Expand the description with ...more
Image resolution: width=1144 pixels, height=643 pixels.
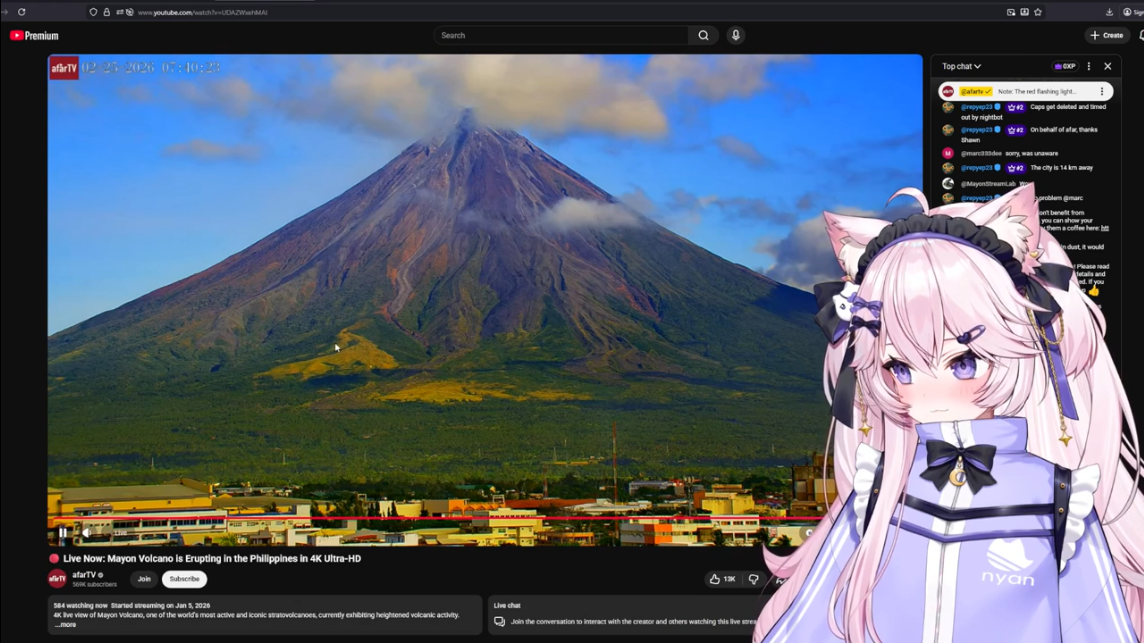pyautogui.click(x=65, y=625)
